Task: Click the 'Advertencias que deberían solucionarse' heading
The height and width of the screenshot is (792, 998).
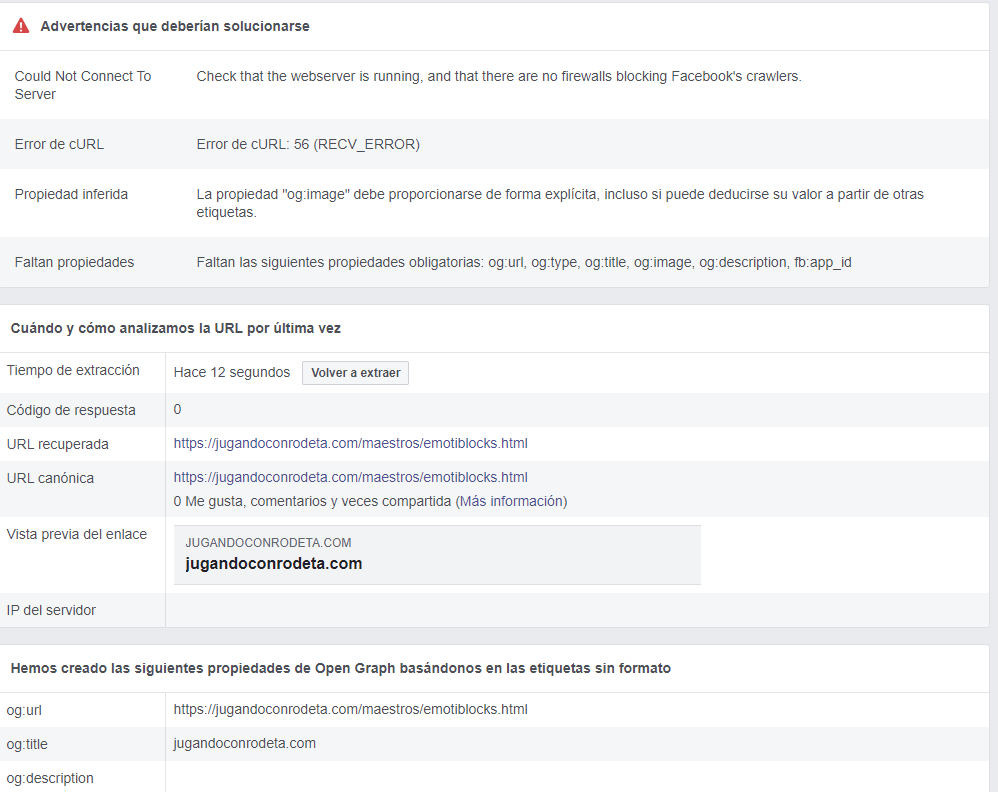Action: [x=175, y=26]
